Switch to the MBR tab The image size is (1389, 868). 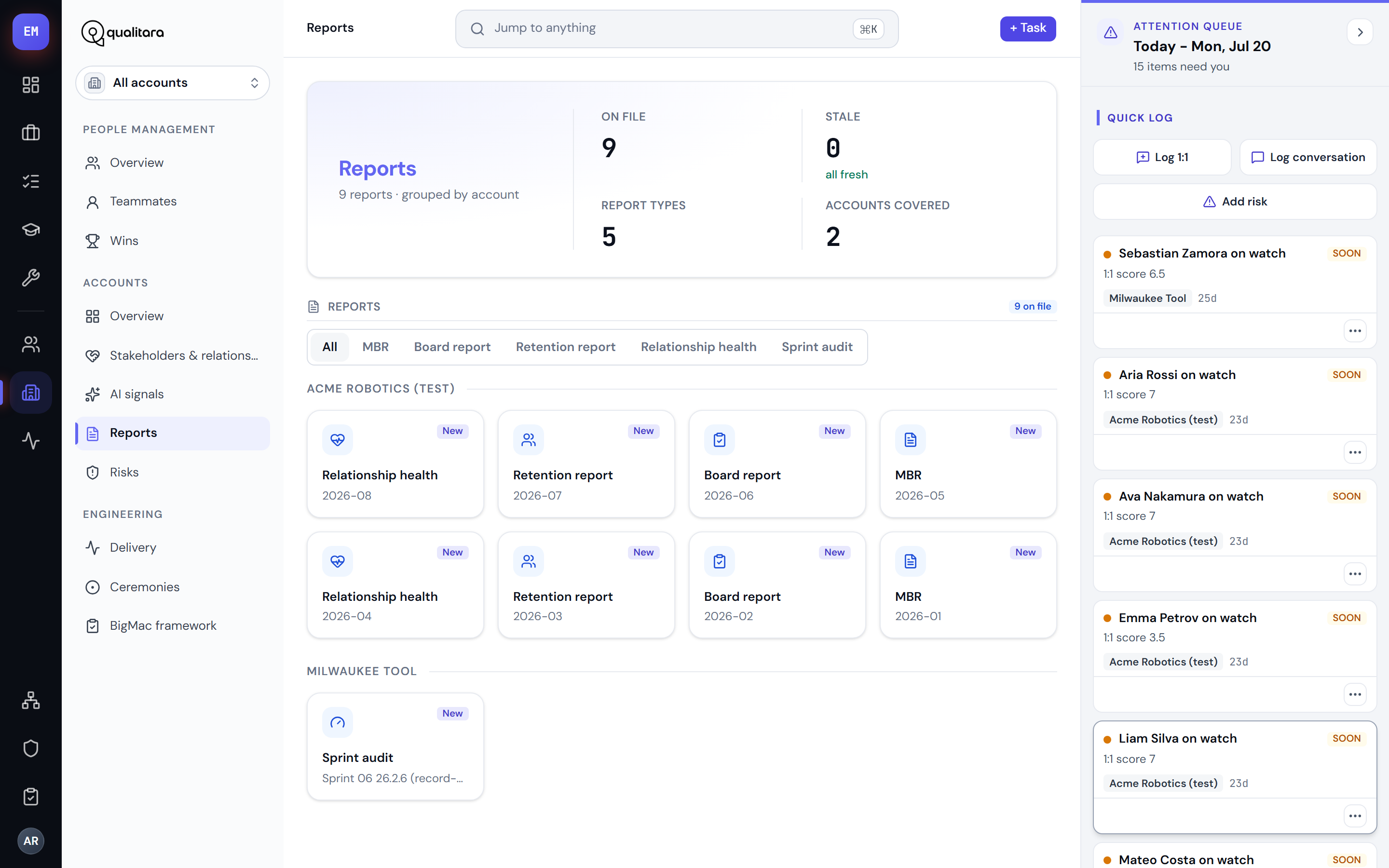click(375, 347)
